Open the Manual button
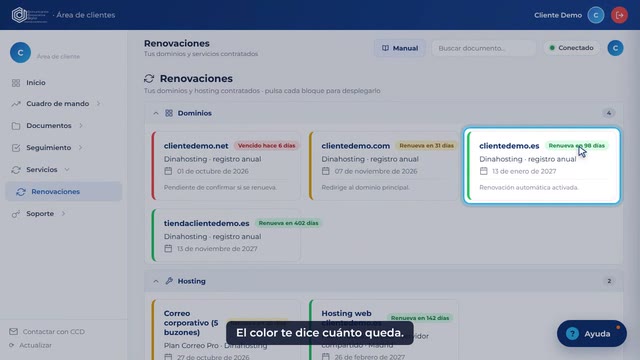The height and width of the screenshot is (360, 640). [400, 48]
